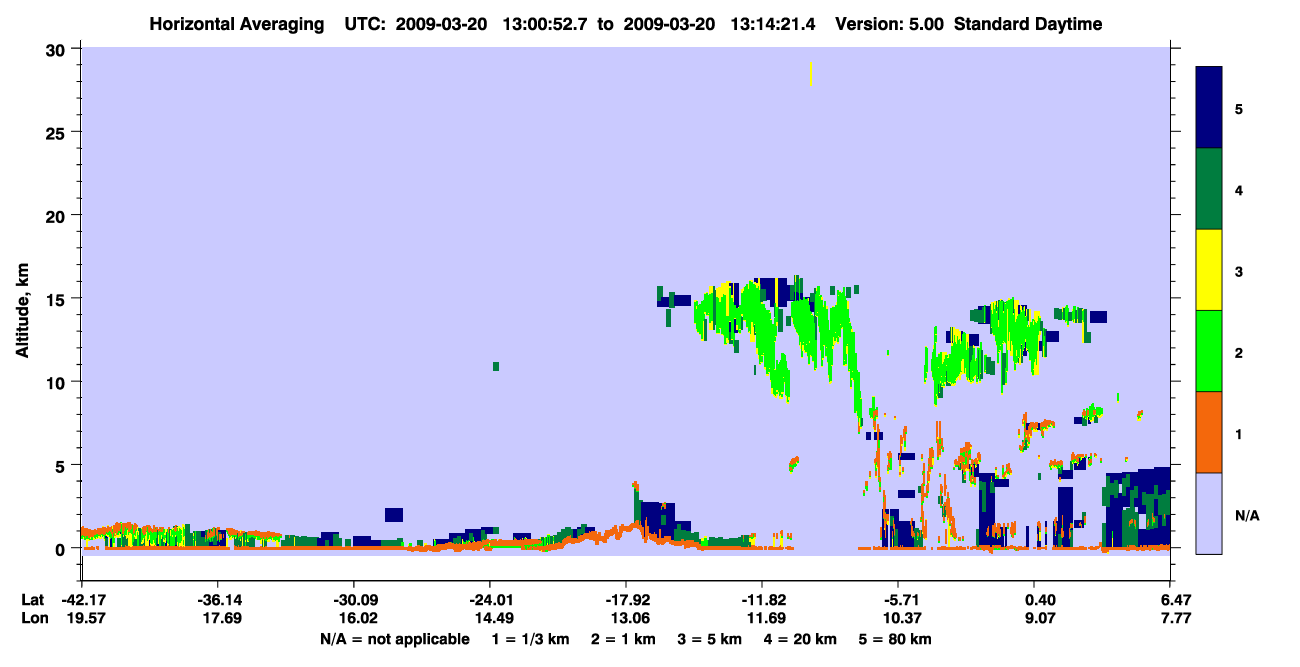The height and width of the screenshot is (667, 1300).
Task: Click the isolated green pixel near 11 km
Action: click(496, 366)
